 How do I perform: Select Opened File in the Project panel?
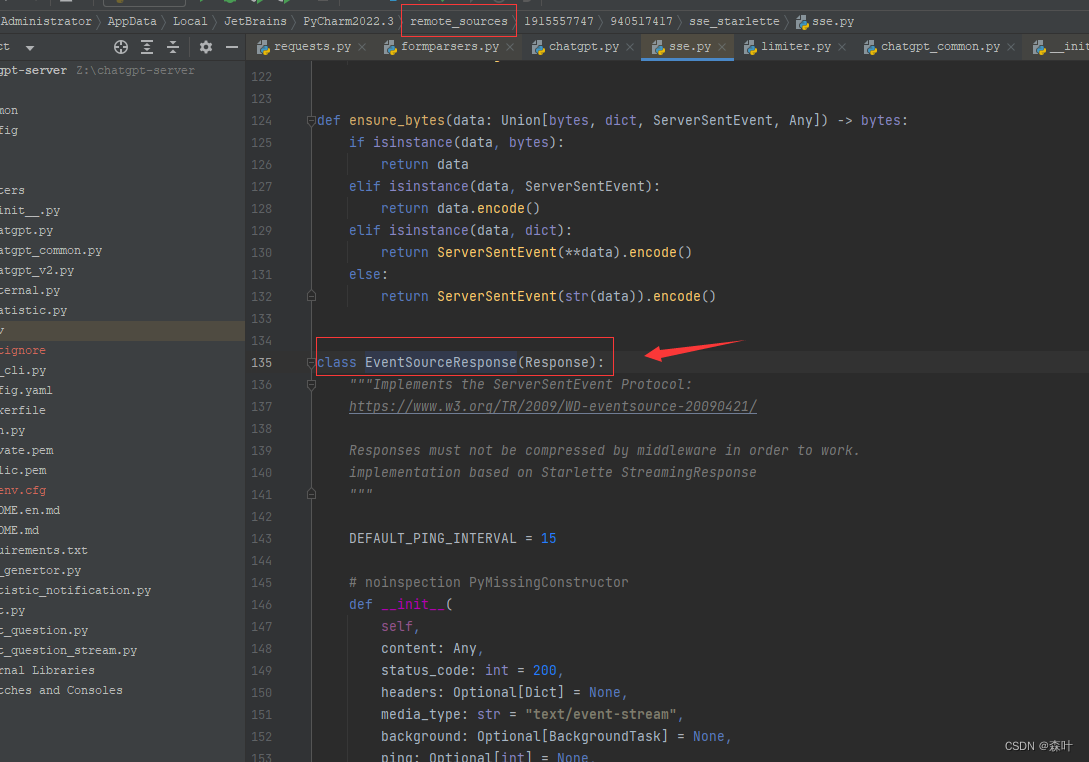120,46
